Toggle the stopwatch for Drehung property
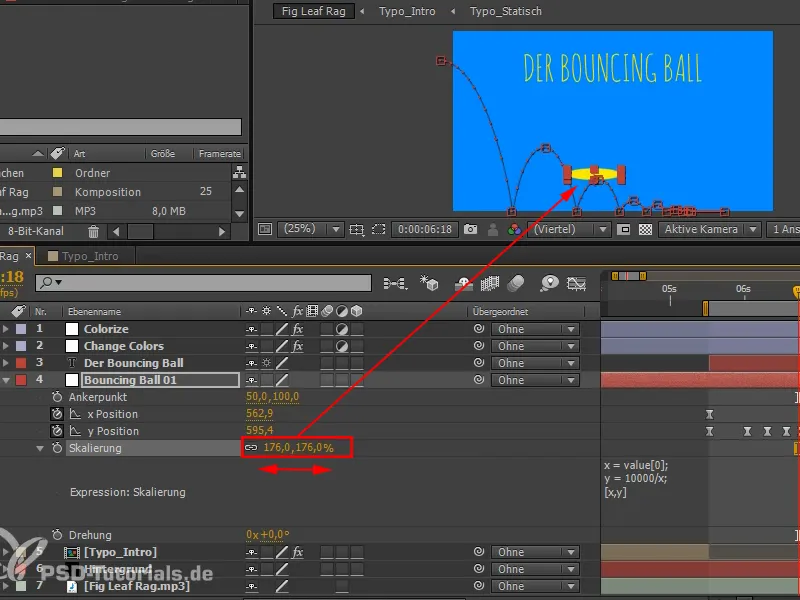The height and width of the screenshot is (600, 800). (x=57, y=535)
